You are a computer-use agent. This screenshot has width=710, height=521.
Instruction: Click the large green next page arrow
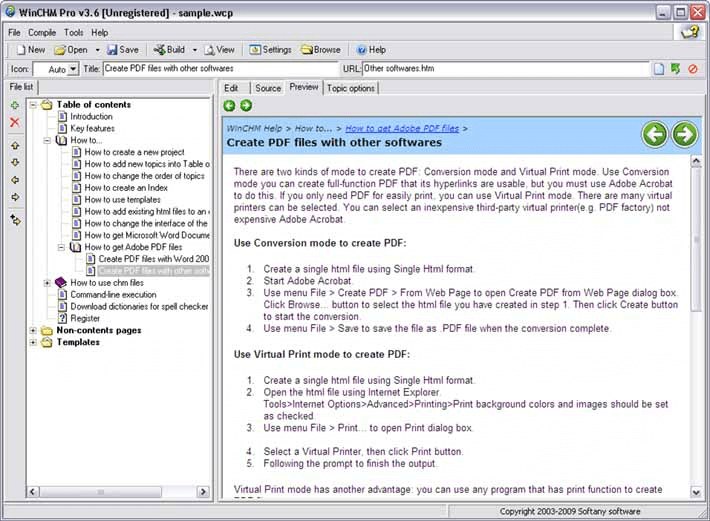point(684,134)
